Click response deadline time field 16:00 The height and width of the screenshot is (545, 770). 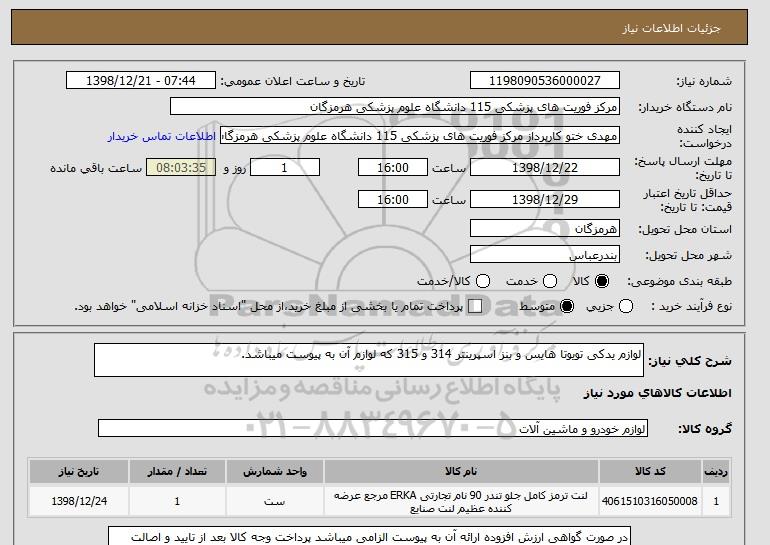393,167
